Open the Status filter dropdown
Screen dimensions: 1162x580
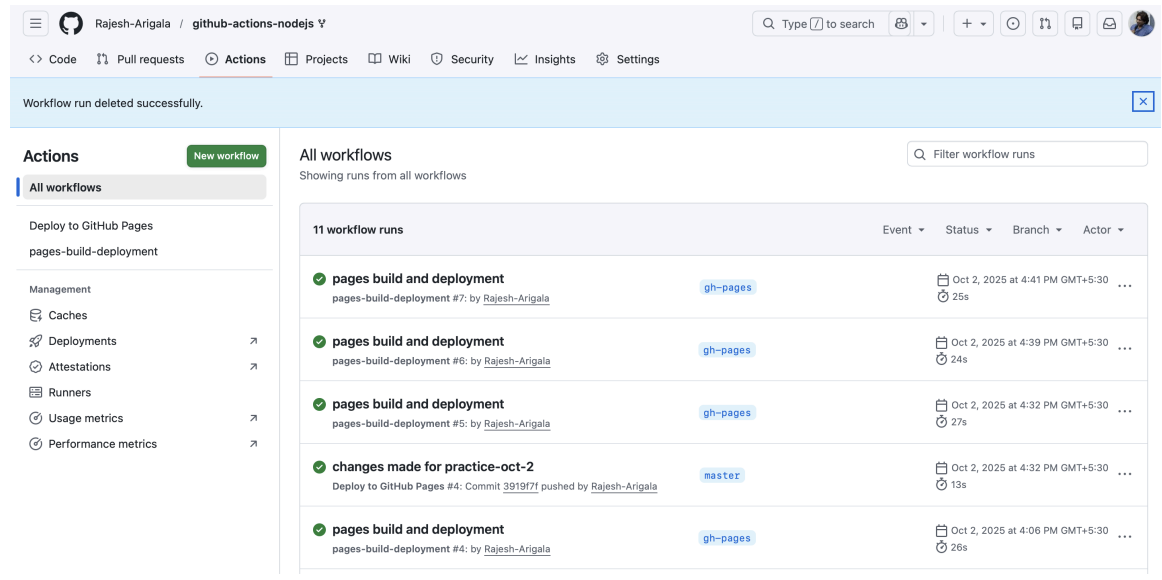pos(969,230)
